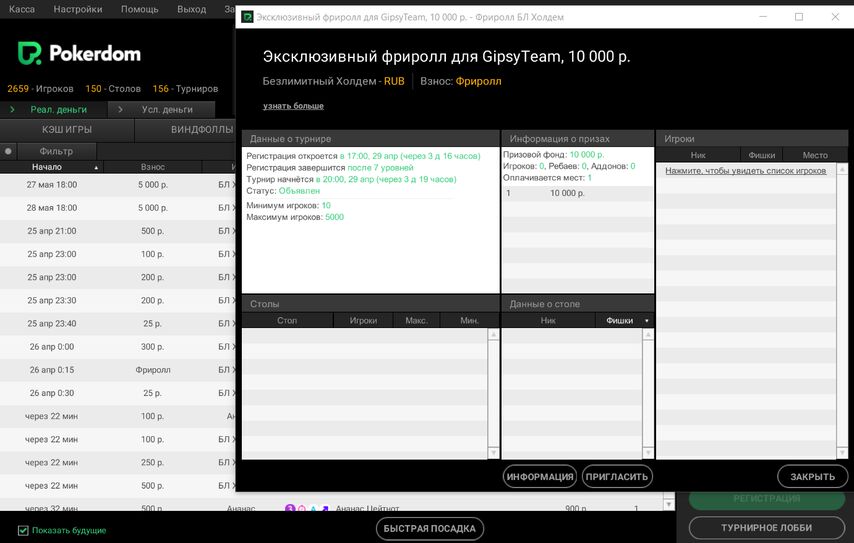Screen dimensions: 854x543
Task: Click the Макс. column header
Action: click(x=416, y=321)
